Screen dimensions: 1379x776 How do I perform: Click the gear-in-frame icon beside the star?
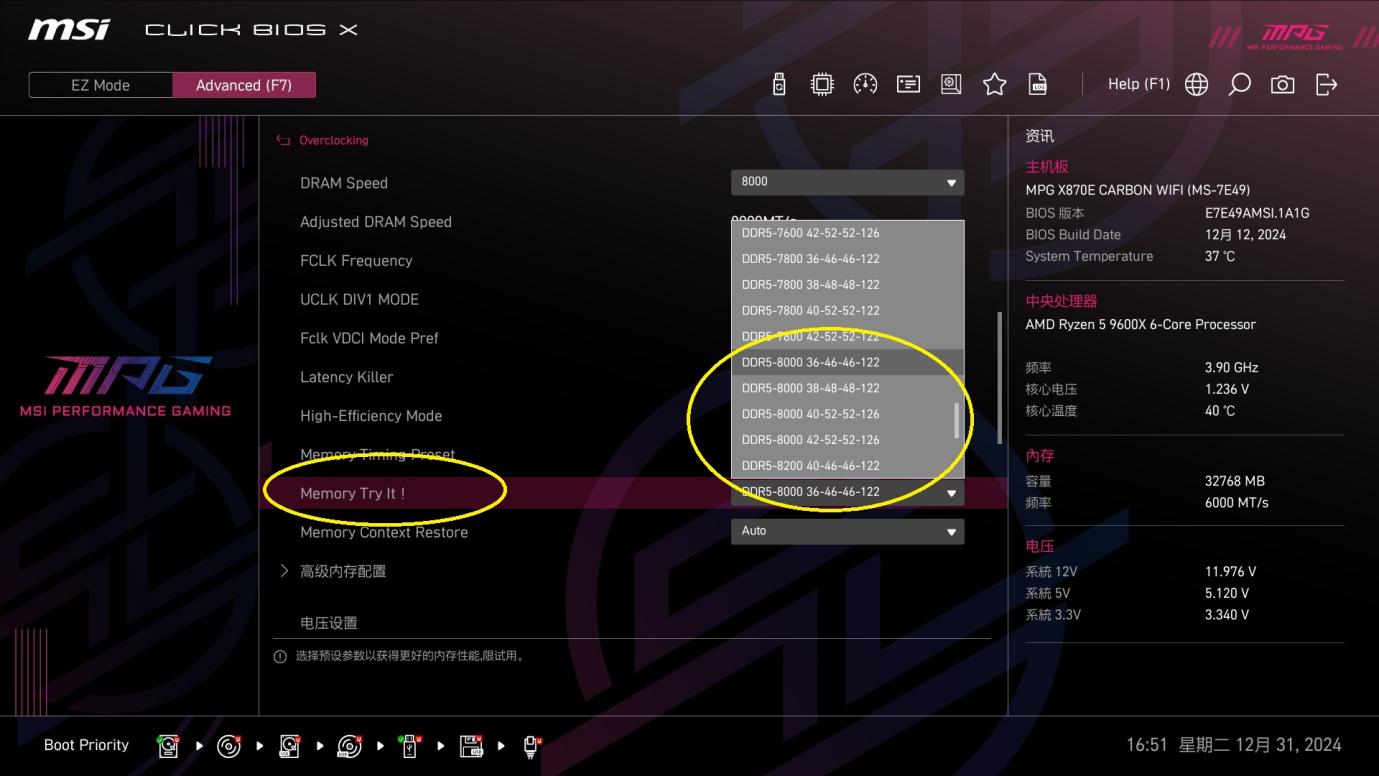pos(951,85)
